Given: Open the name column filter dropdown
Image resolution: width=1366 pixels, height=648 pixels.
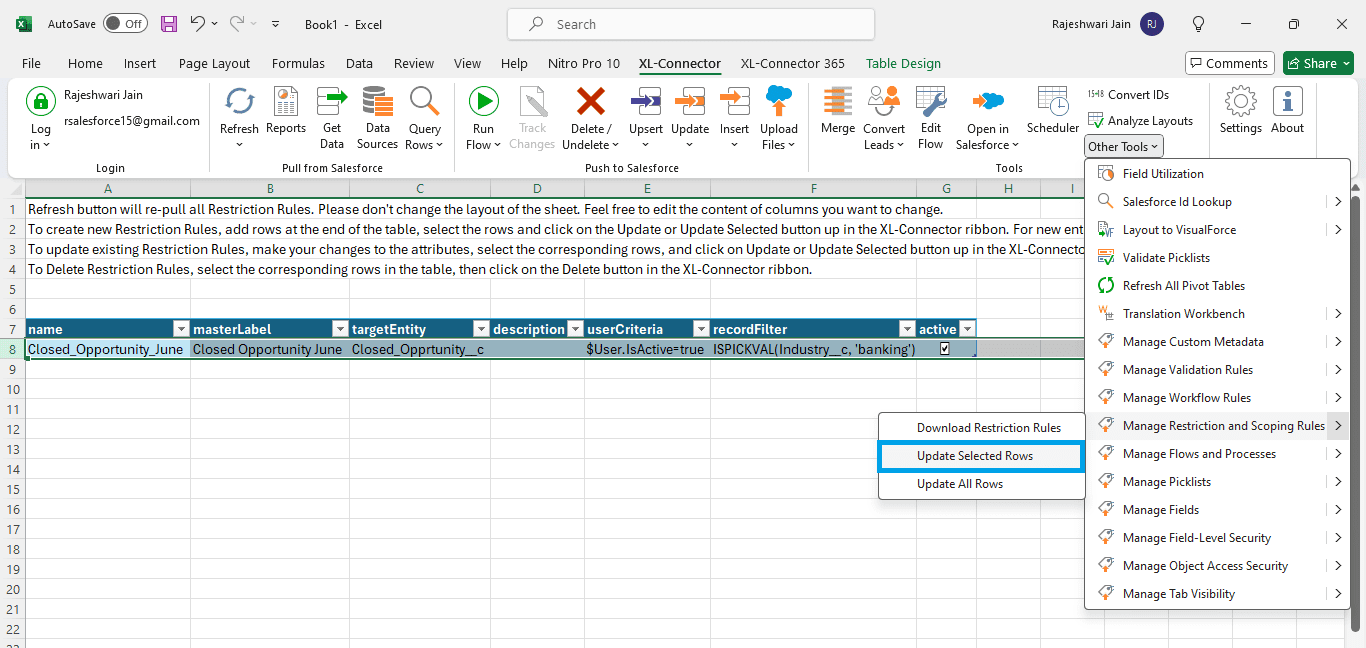Looking at the screenshot, I should tap(181, 329).
